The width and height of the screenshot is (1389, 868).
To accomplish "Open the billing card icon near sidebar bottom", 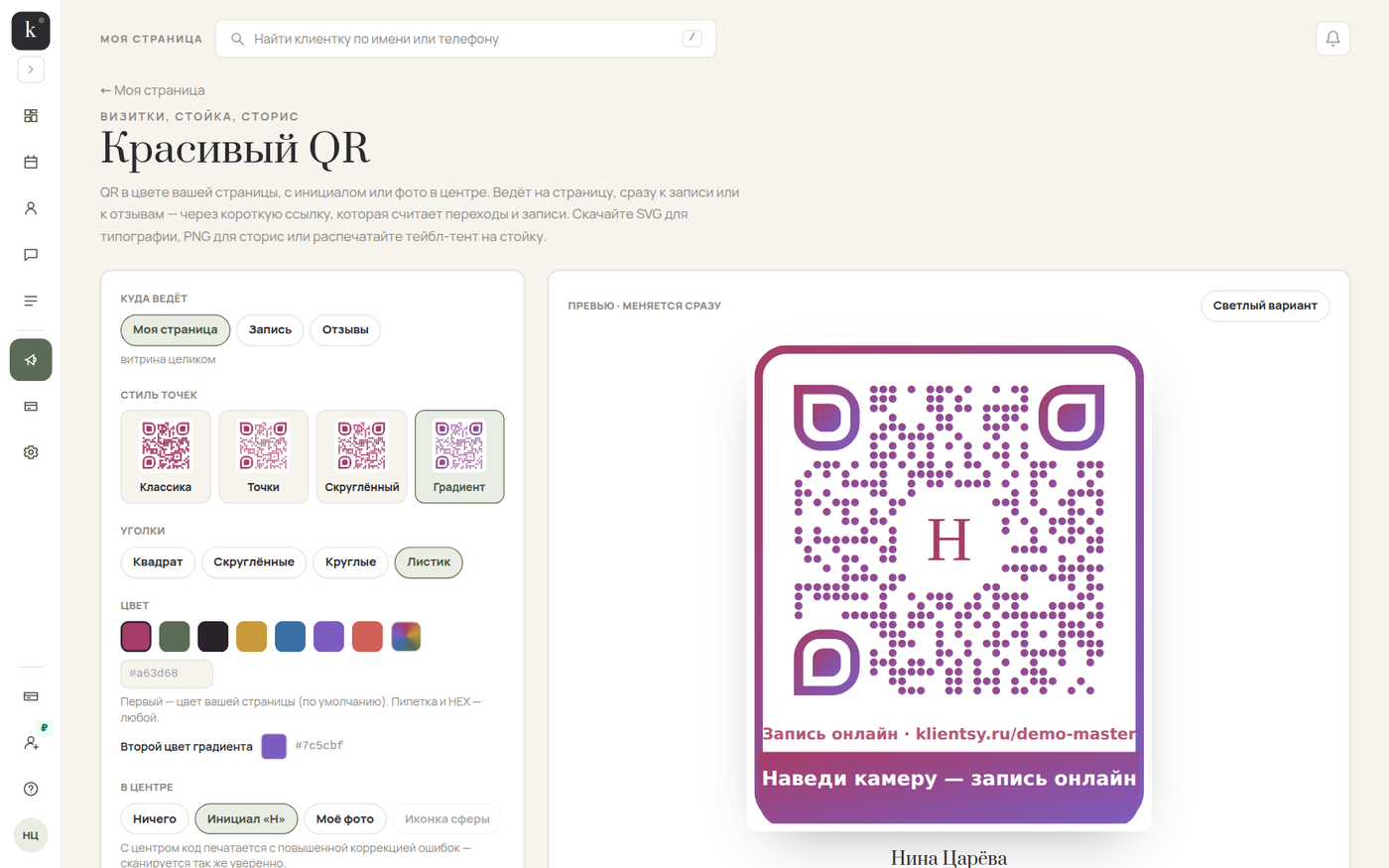I will click(x=31, y=696).
